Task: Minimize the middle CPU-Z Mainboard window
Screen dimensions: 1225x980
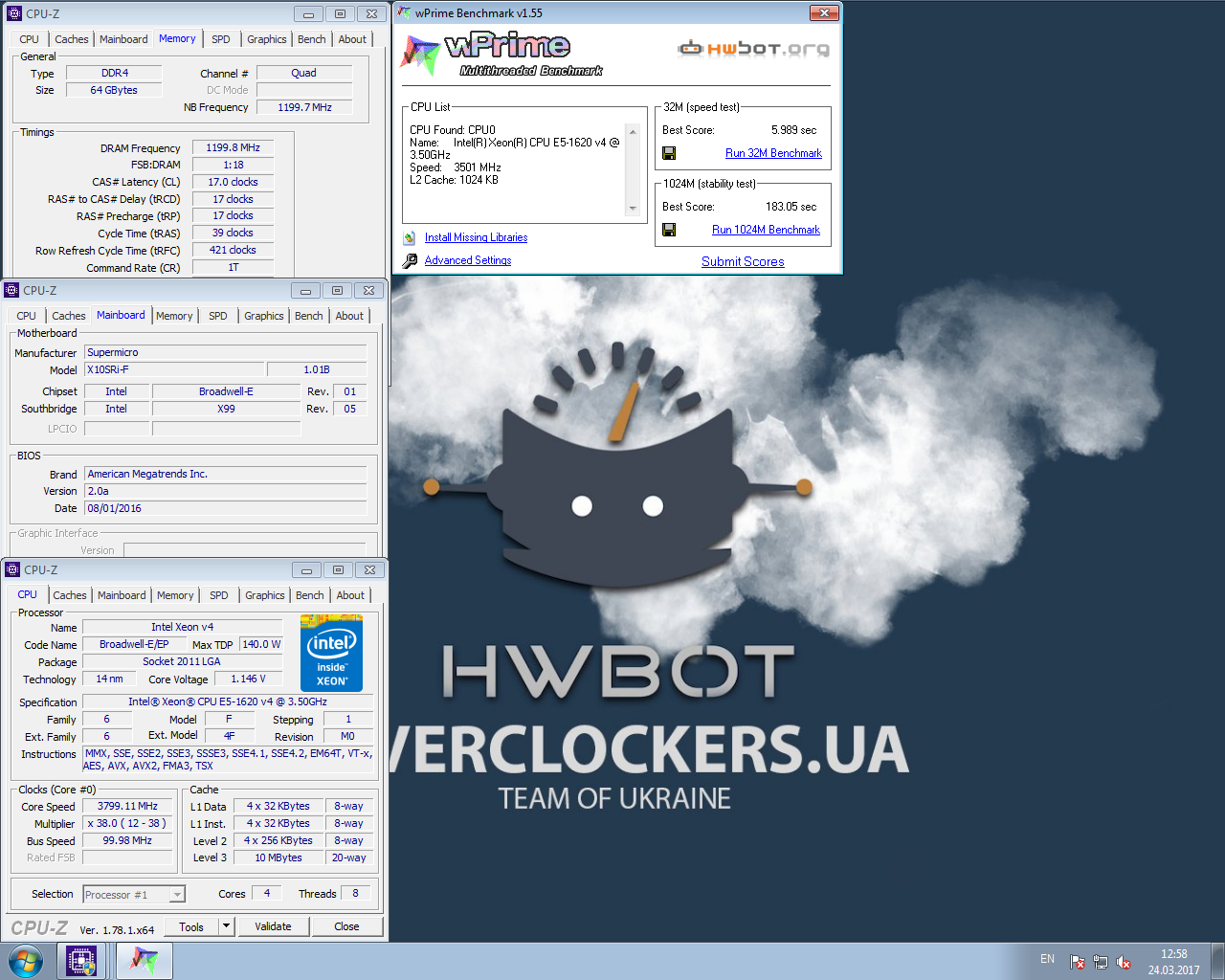Action: pyautogui.click(x=305, y=291)
